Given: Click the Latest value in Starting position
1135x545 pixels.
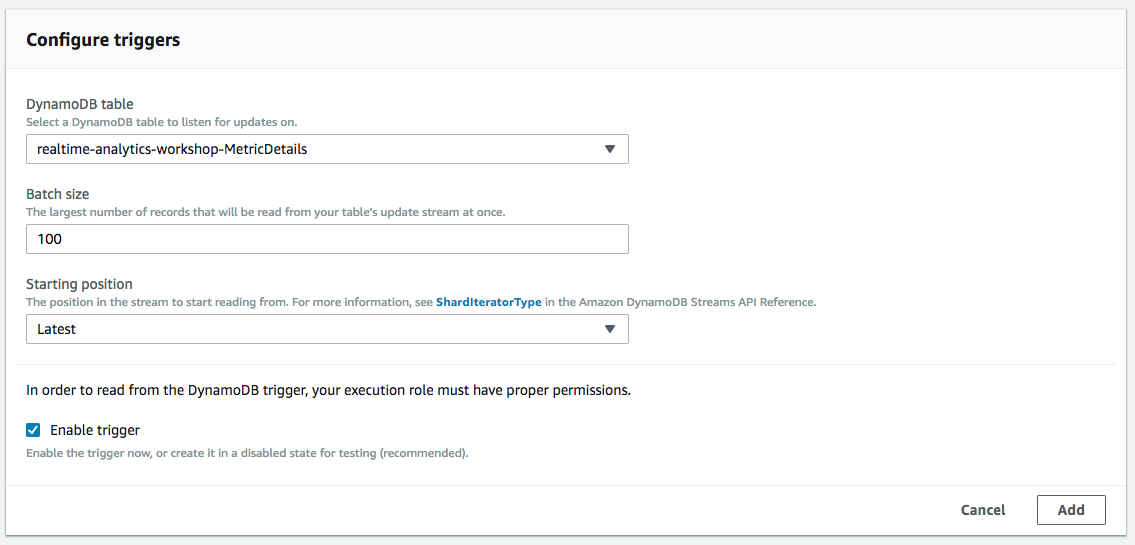Looking at the screenshot, I should (56, 329).
